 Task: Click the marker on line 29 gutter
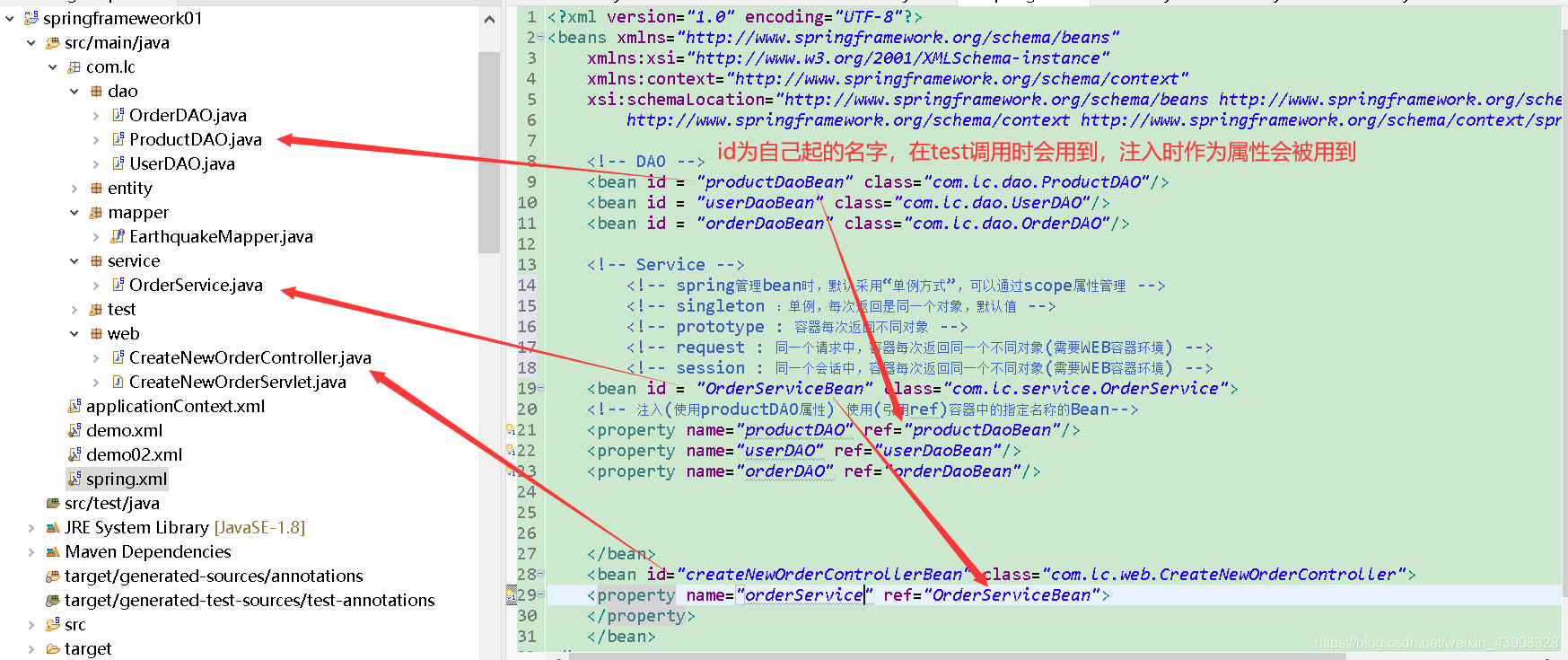(x=511, y=594)
